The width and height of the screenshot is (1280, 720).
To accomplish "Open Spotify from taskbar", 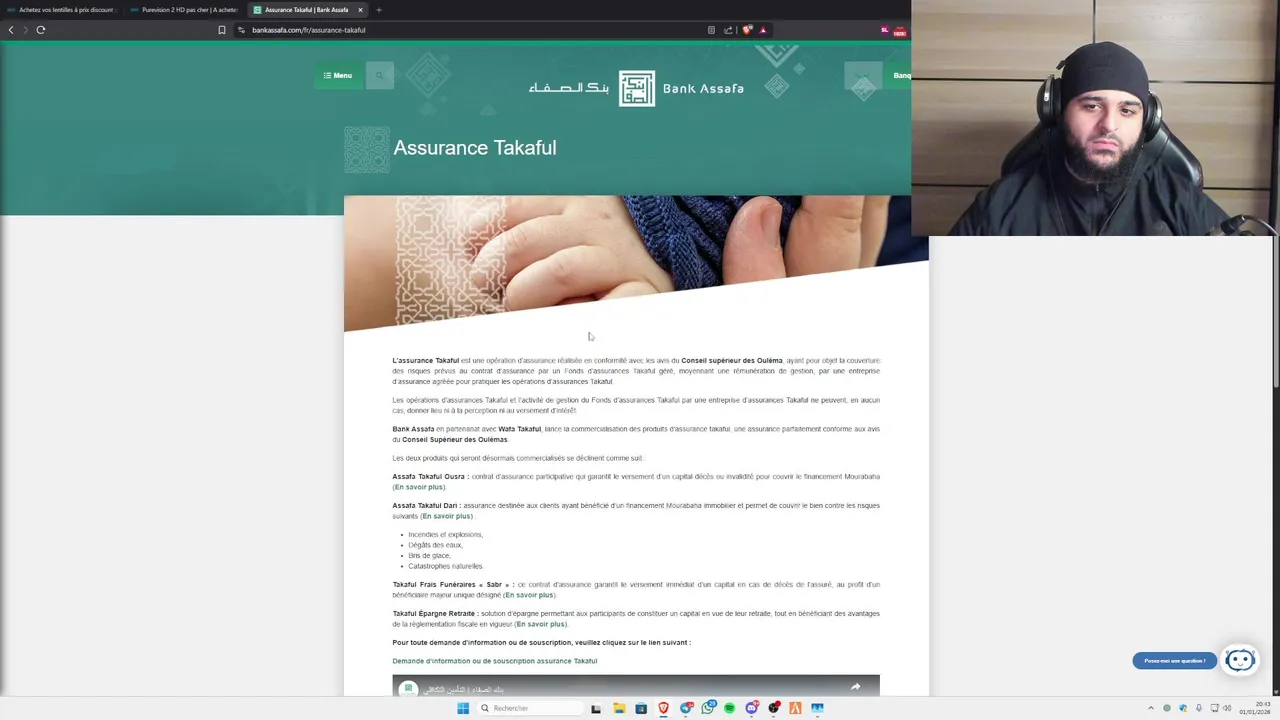I will [x=730, y=708].
